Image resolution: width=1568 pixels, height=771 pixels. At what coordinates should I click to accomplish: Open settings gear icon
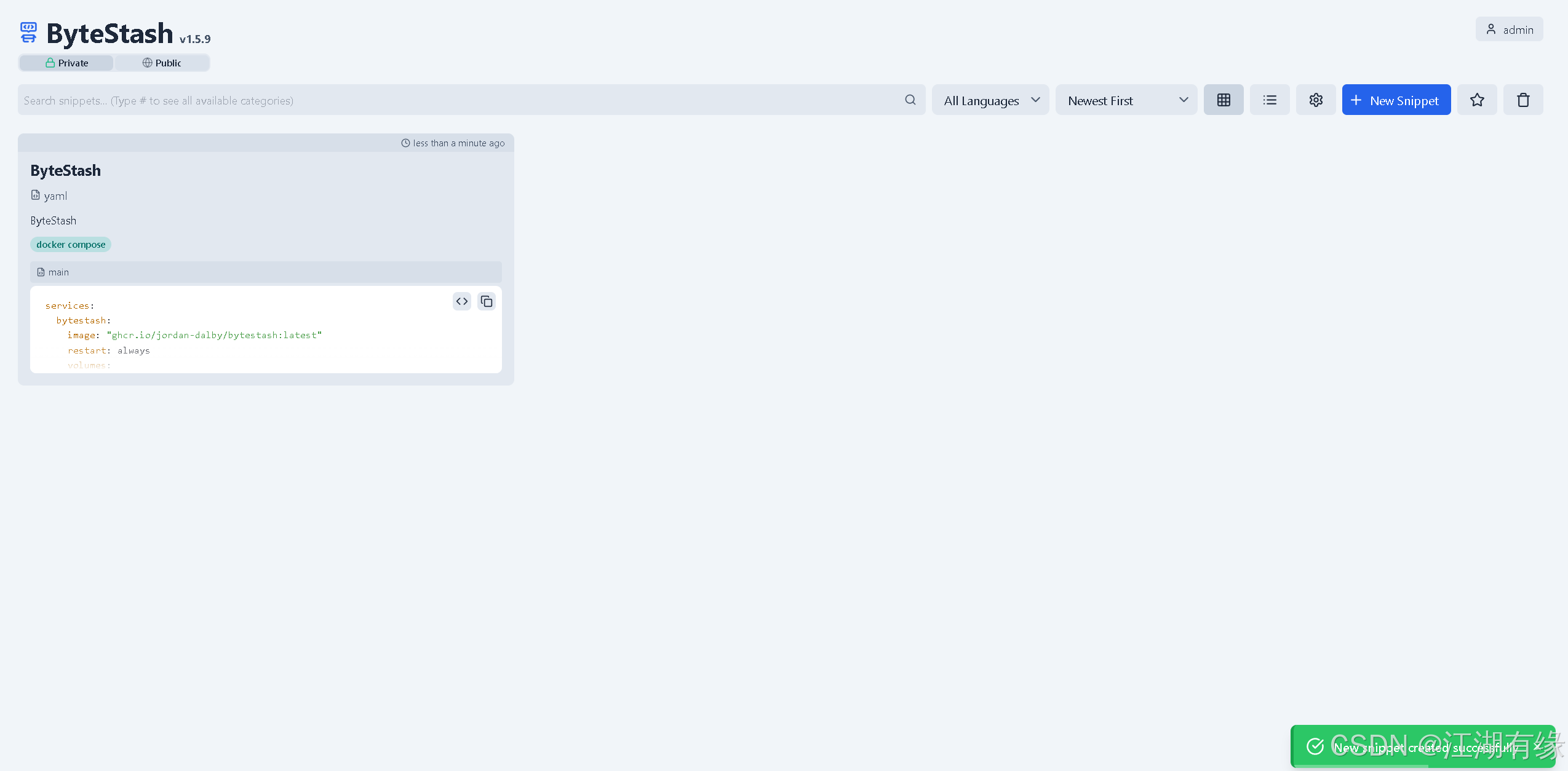[x=1315, y=100]
